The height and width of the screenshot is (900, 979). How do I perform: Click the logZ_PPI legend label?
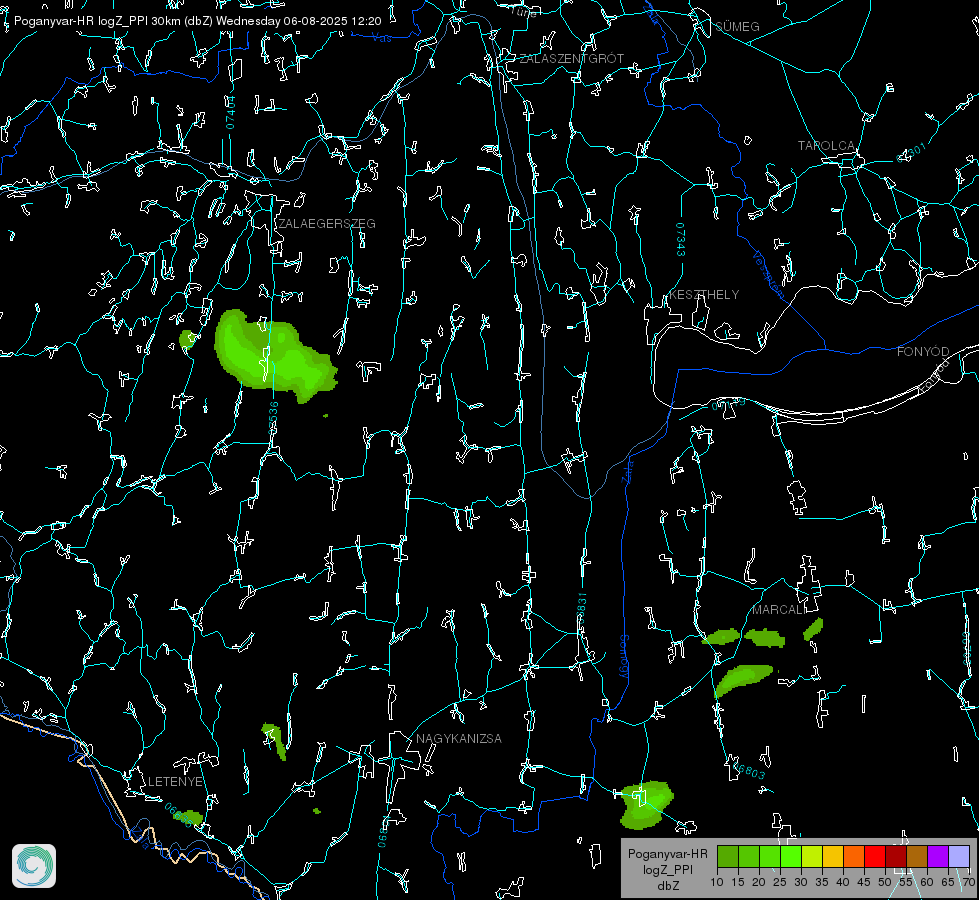pyautogui.click(x=667, y=869)
